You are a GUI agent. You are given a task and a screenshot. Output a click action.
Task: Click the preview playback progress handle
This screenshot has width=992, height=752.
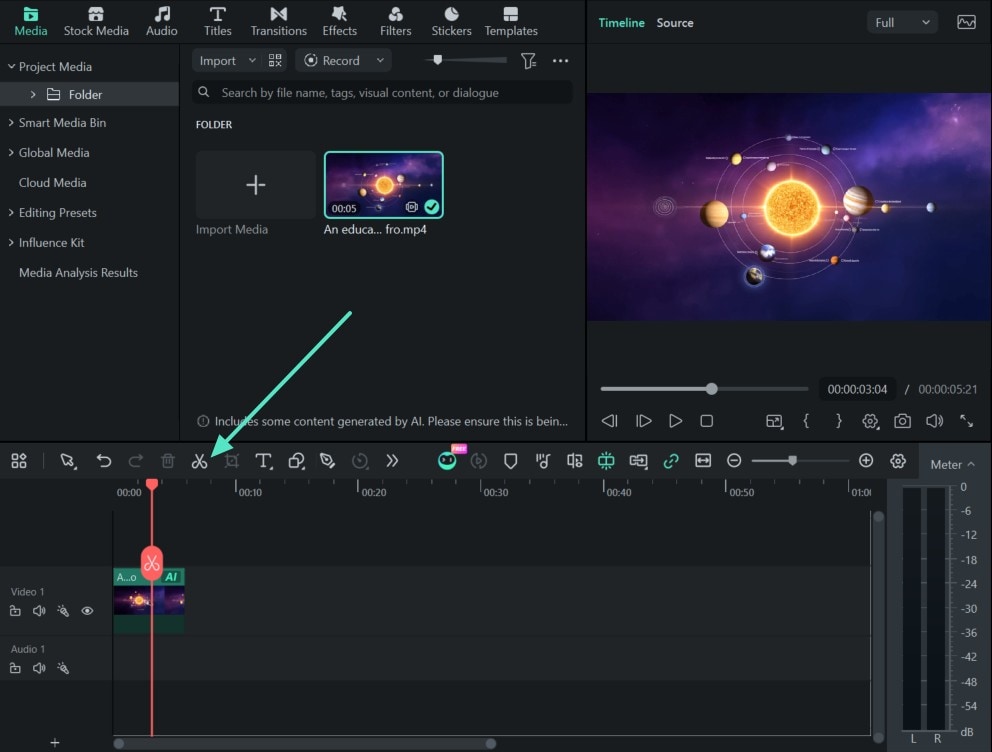(x=712, y=389)
